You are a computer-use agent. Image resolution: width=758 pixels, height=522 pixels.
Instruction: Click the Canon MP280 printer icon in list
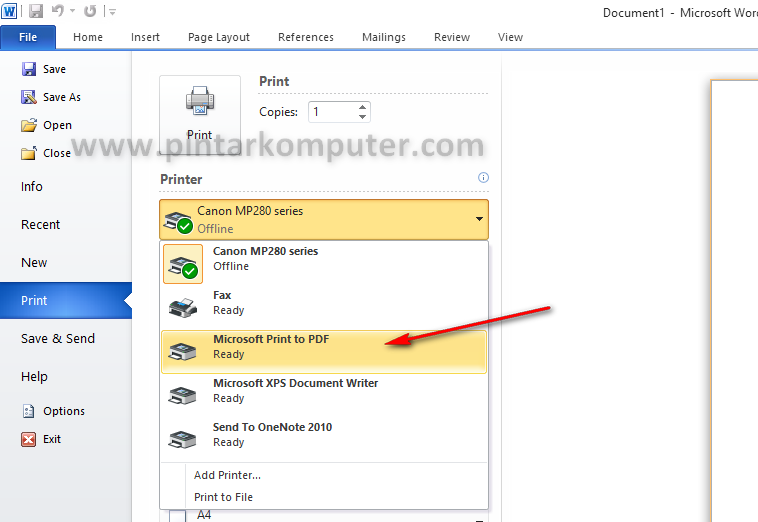[x=183, y=265]
